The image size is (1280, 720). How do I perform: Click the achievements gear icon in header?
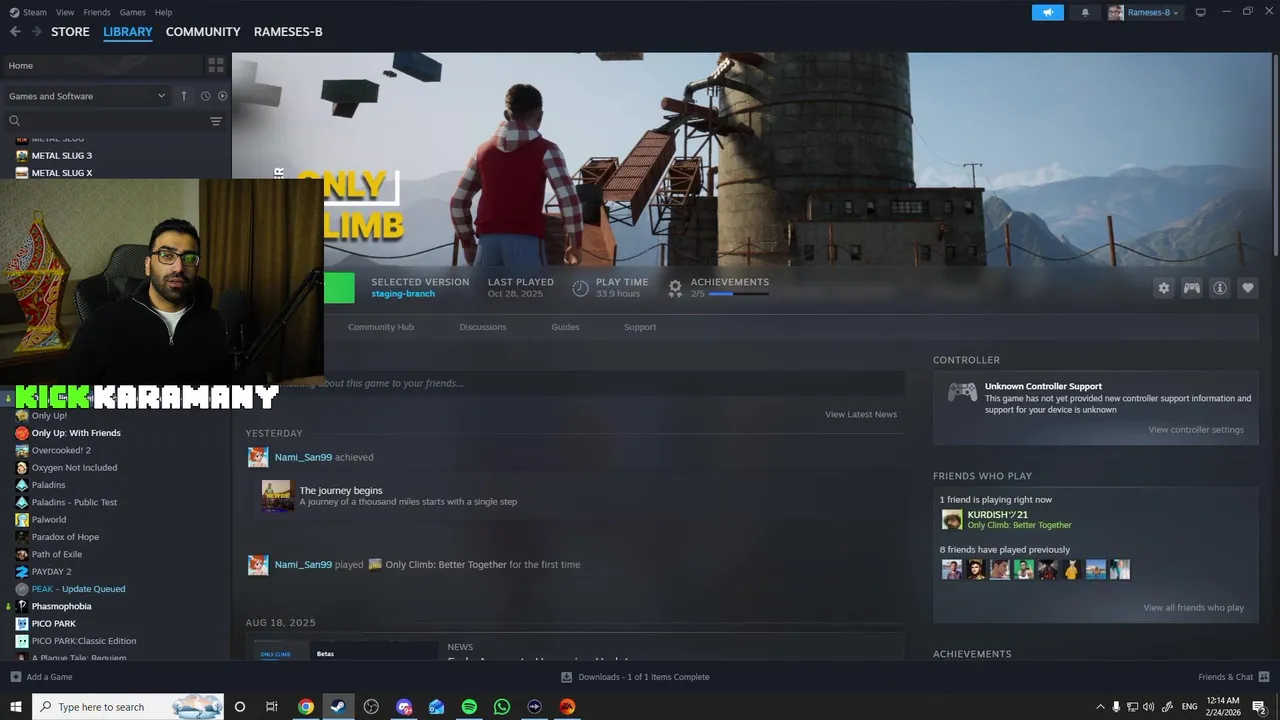(675, 288)
